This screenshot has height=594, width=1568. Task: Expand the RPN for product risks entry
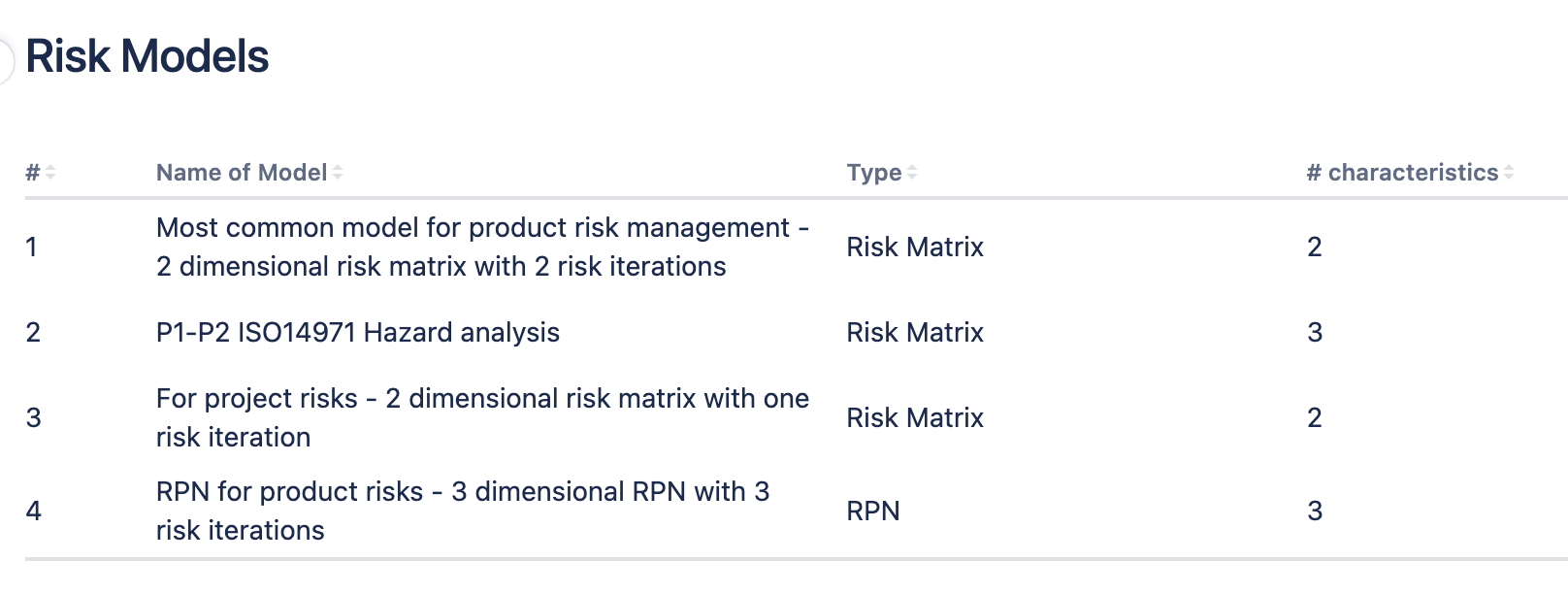[x=463, y=511]
